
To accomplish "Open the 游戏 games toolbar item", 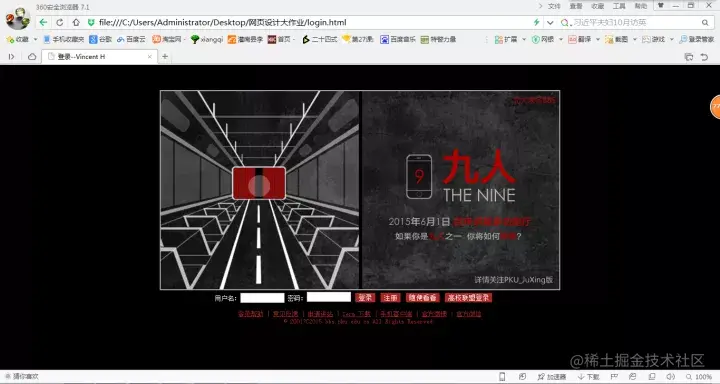I will click(653, 40).
